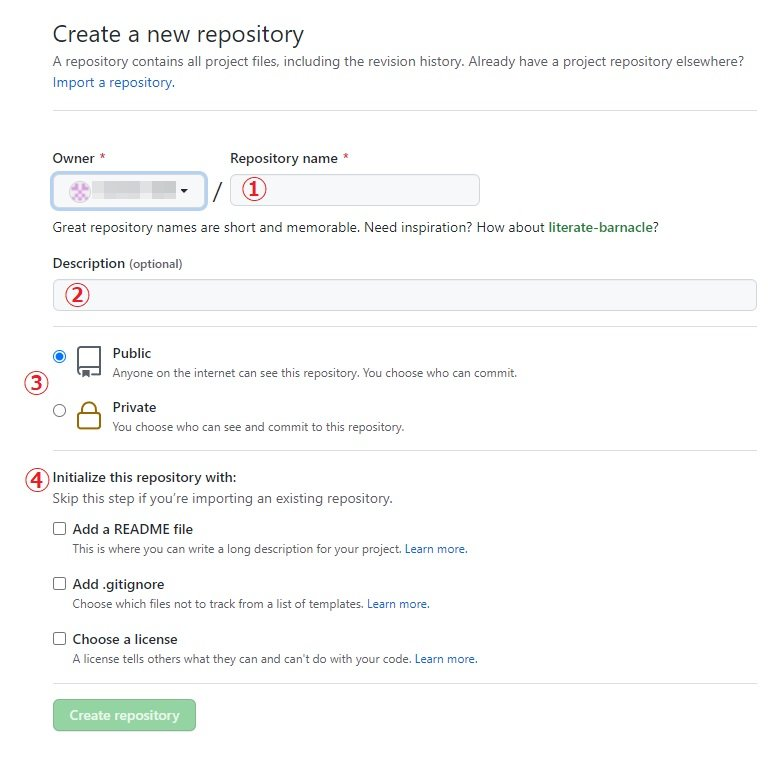Select the Private radio button
Screen dimensions: 781x761
click(60, 410)
